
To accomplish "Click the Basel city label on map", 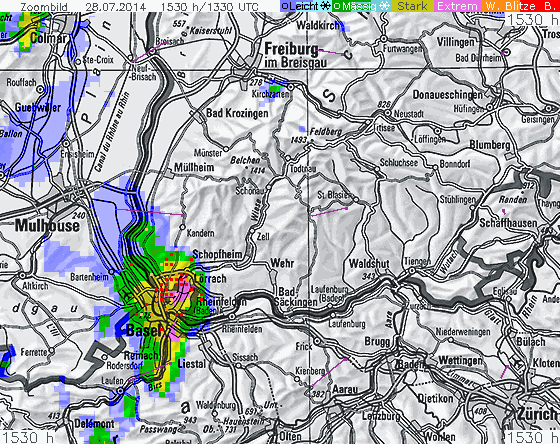I will (x=142, y=330).
